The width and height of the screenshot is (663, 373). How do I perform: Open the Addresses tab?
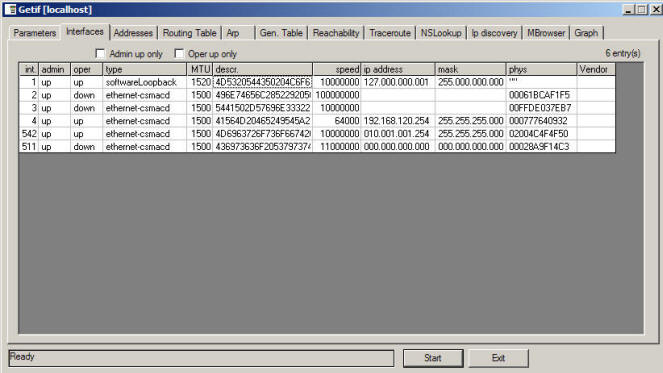[133, 33]
